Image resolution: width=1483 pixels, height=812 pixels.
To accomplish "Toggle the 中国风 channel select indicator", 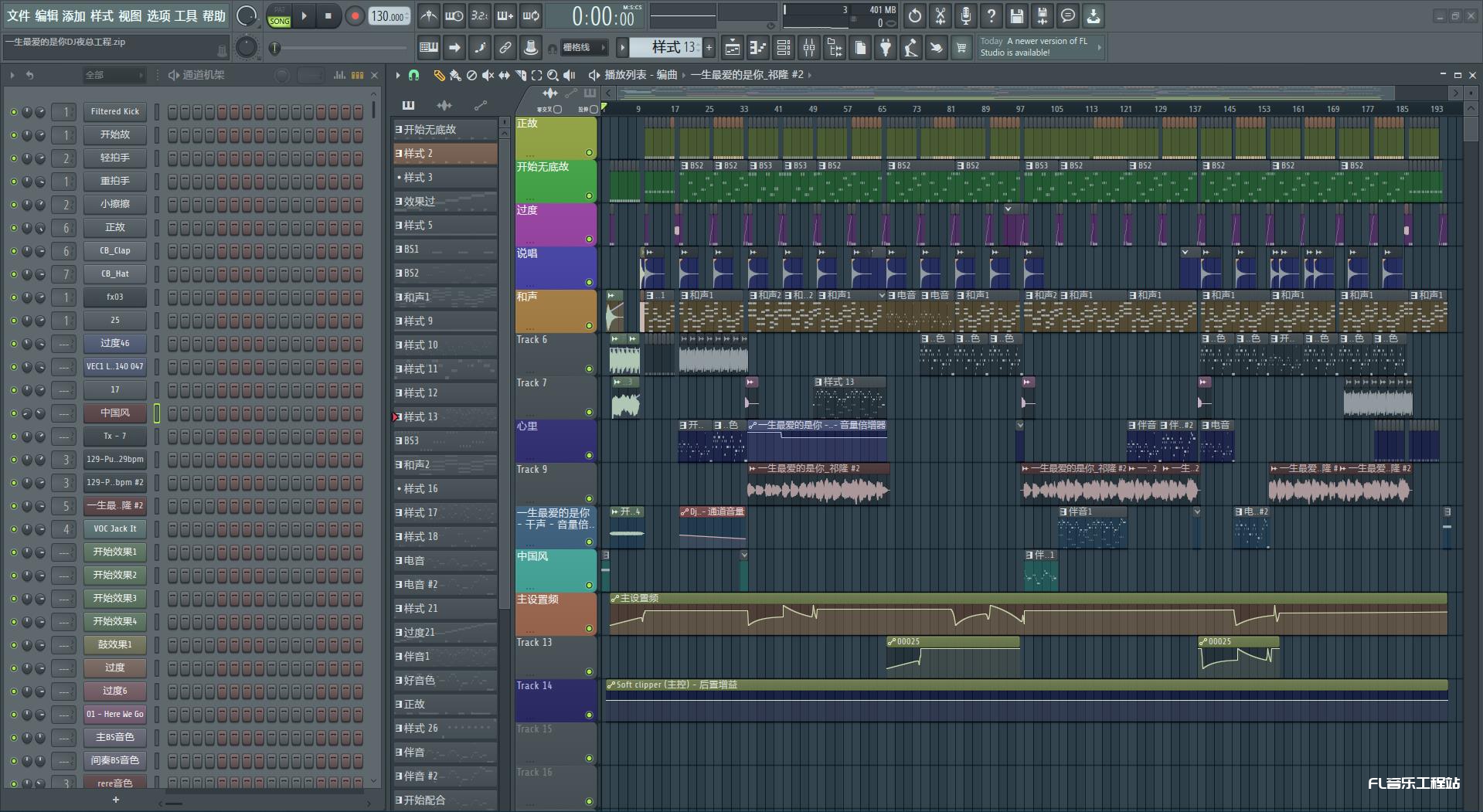I will click(156, 413).
